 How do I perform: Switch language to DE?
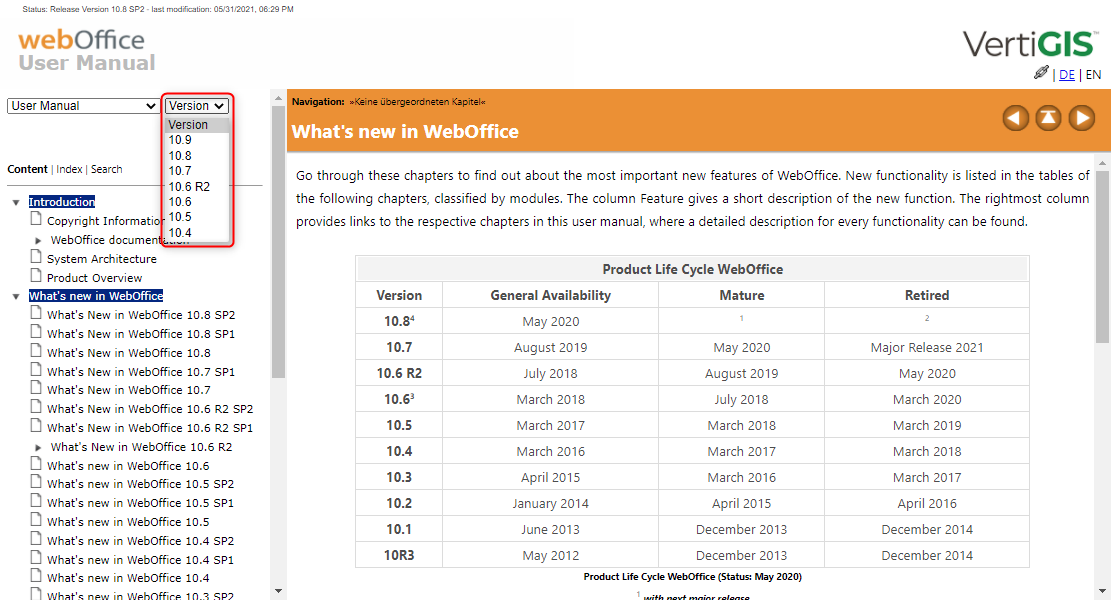tap(1067, 74)
